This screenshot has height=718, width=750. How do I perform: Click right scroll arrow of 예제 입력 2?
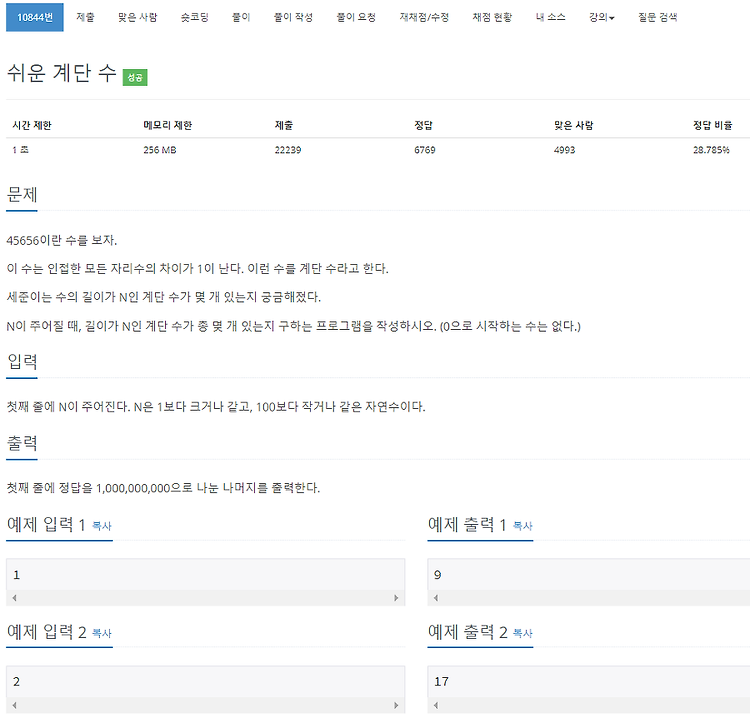[396, 705]
